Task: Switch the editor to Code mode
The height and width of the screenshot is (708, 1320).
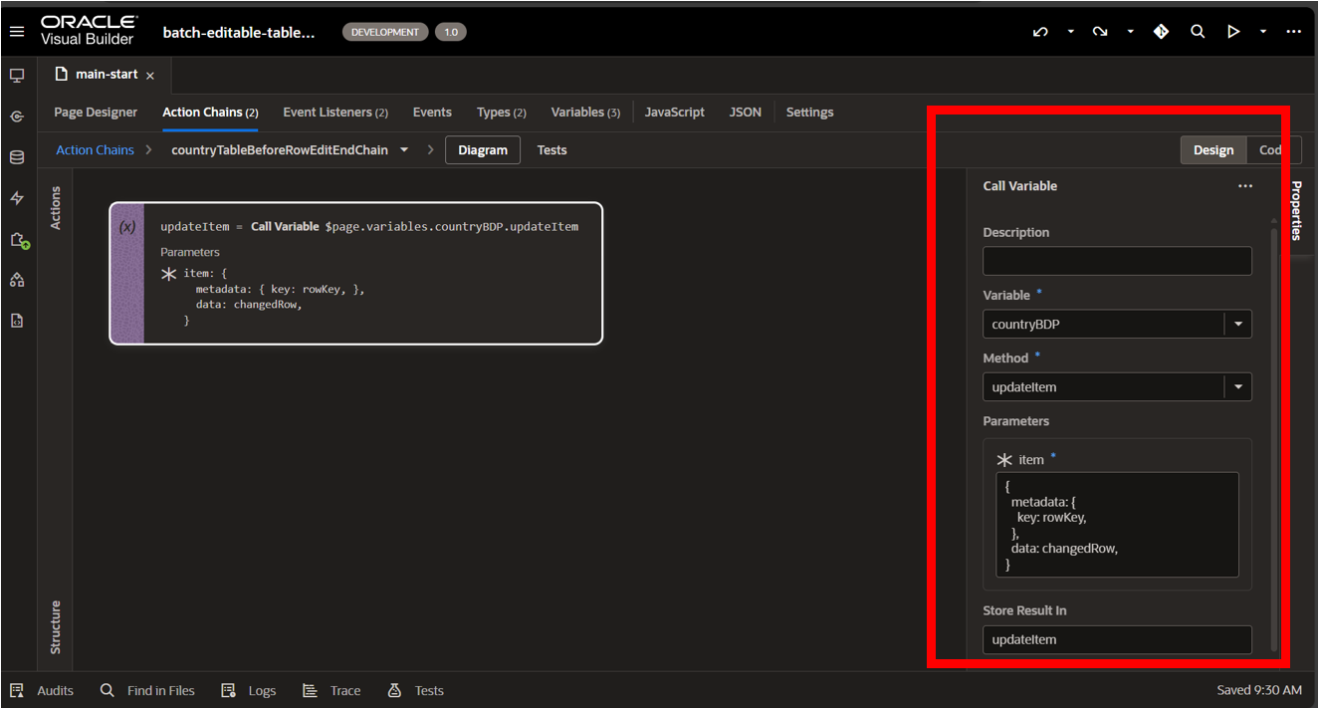Action: pyautogui.click(x=1272, y=150)
